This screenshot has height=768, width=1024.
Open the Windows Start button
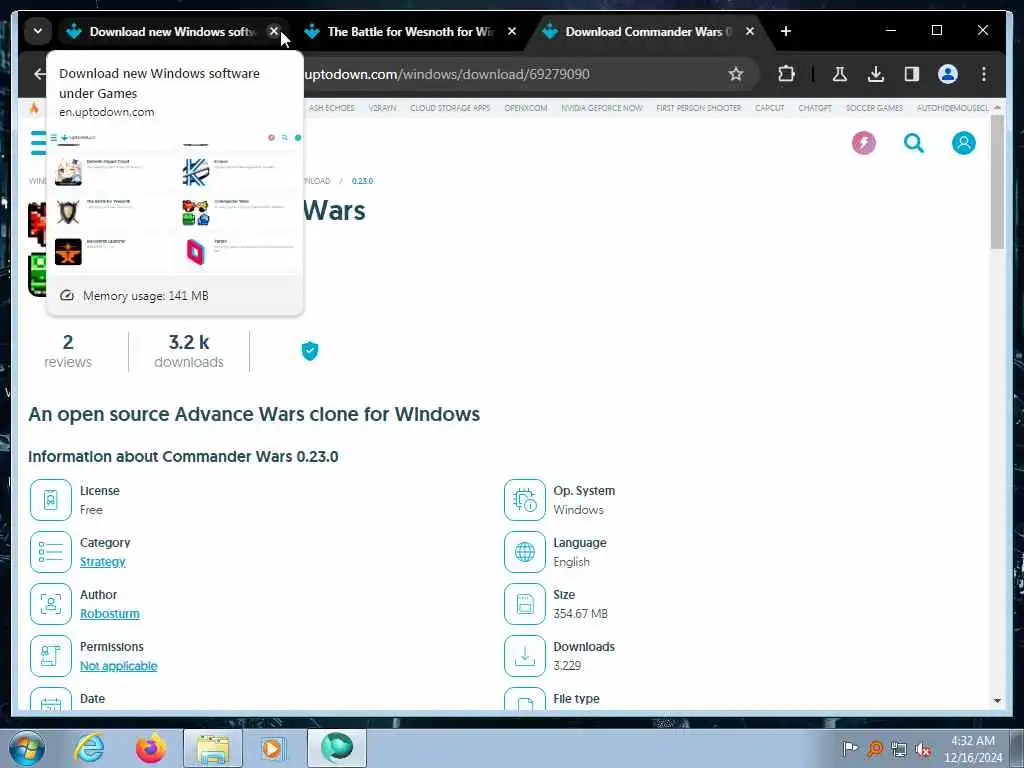[x=27, y=748]
